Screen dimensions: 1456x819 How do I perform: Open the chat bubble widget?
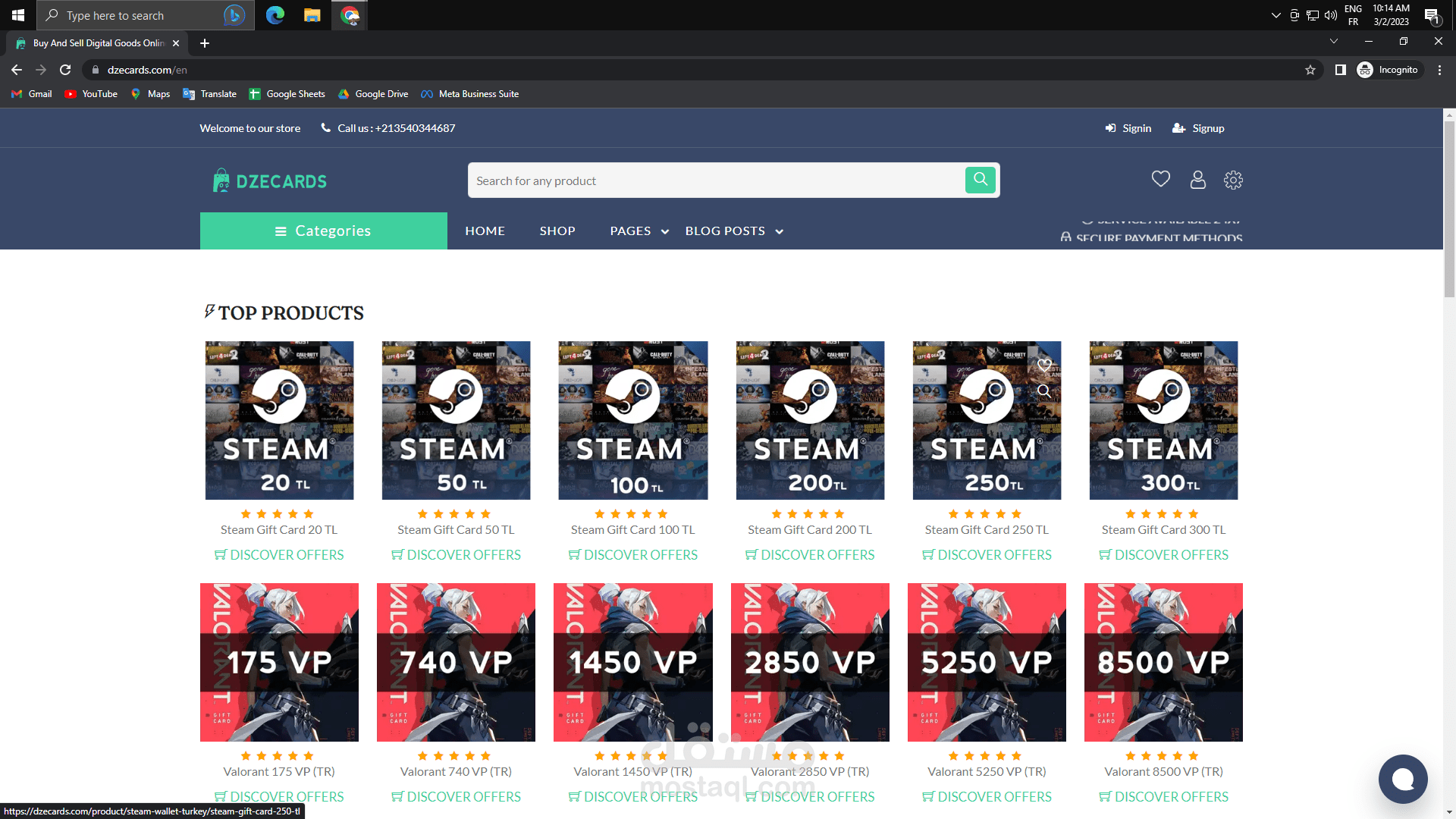coord(1403,779)
